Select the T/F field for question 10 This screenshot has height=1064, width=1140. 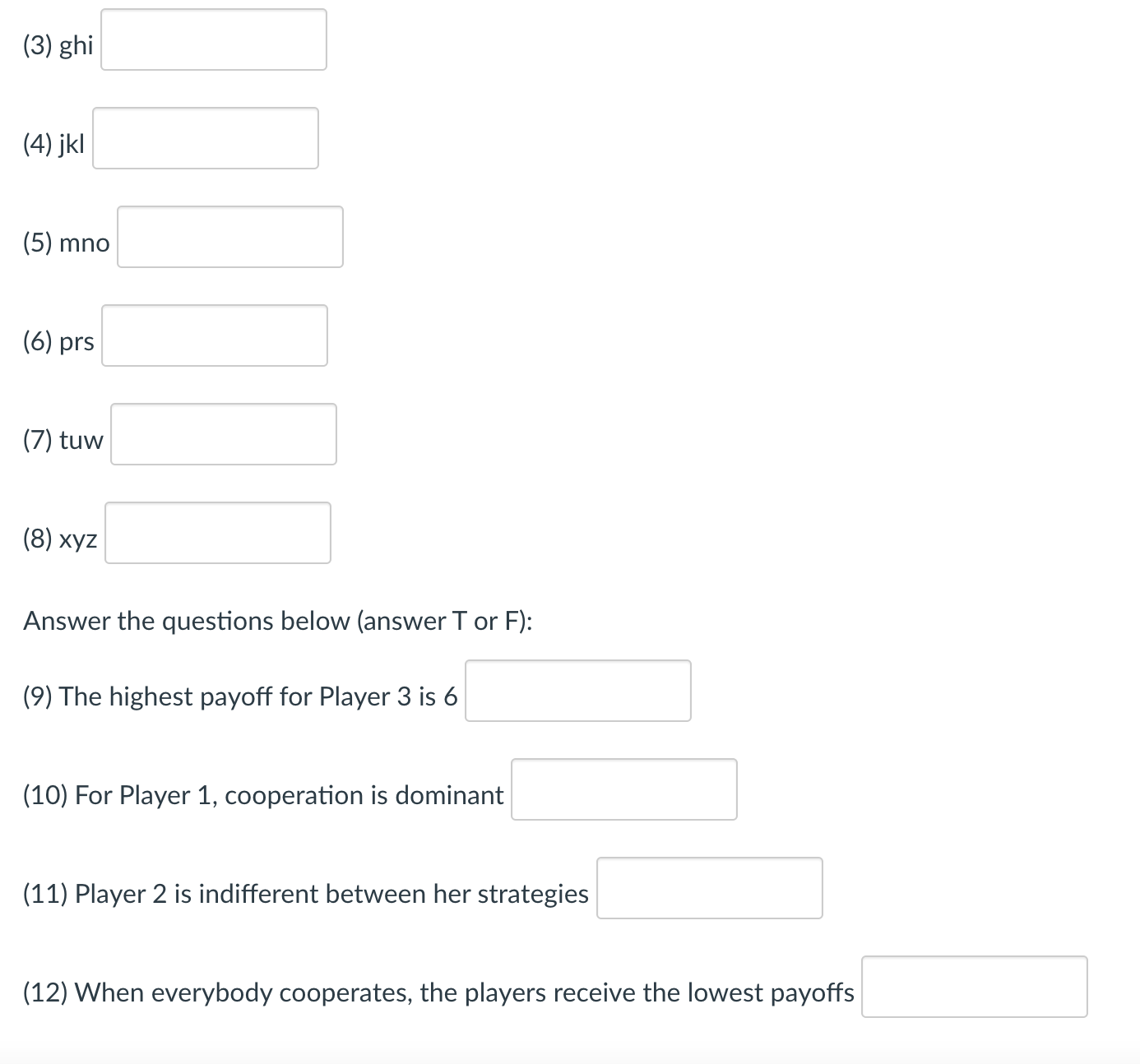[x=623, y=789]
